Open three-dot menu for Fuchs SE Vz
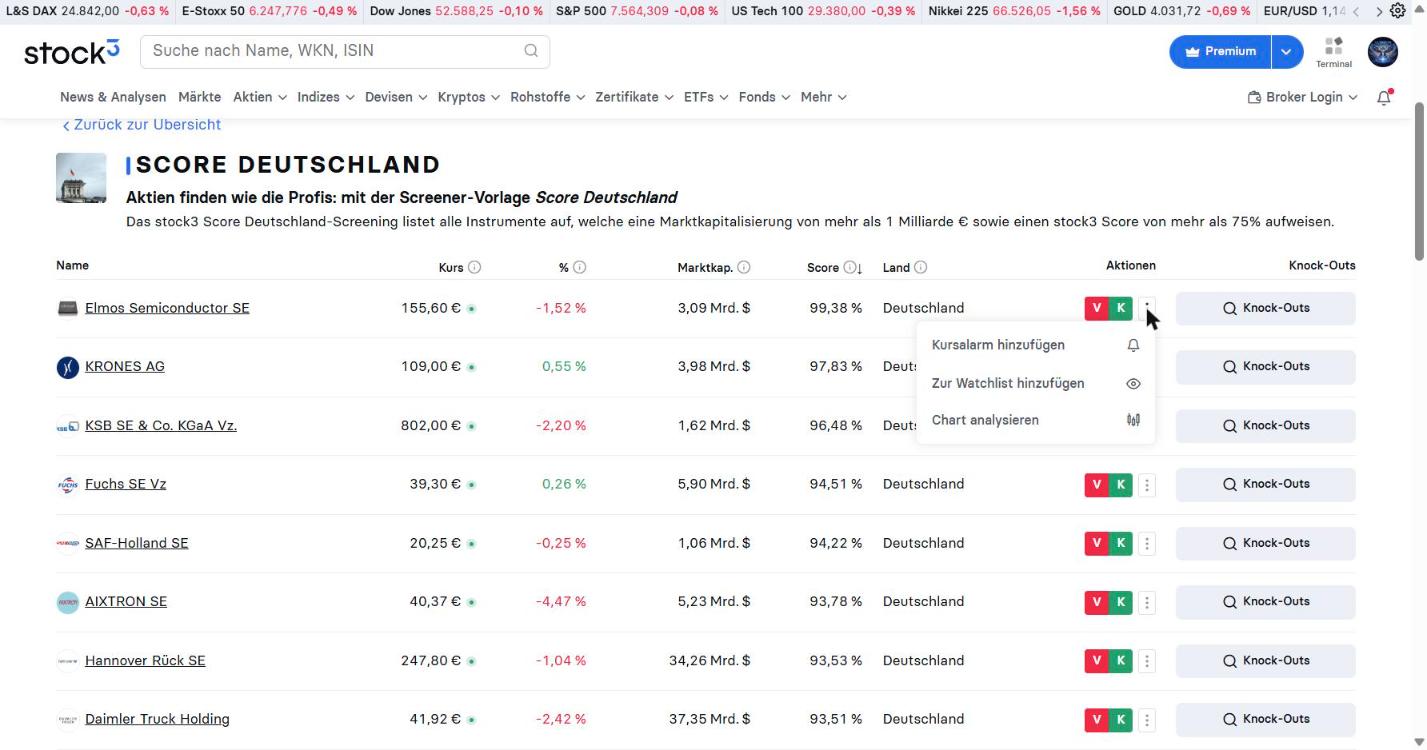The image size is (1427, 750). pyautogui.click(x=1147, y=485)
